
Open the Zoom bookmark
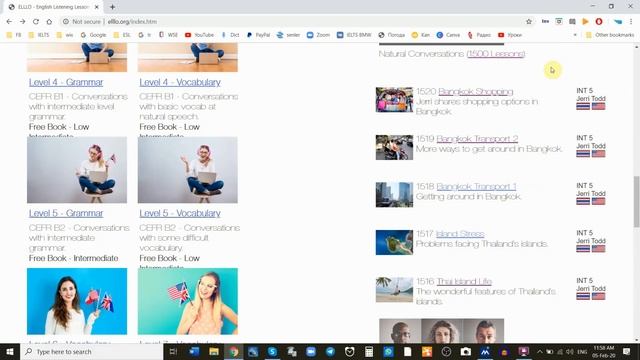318,35
